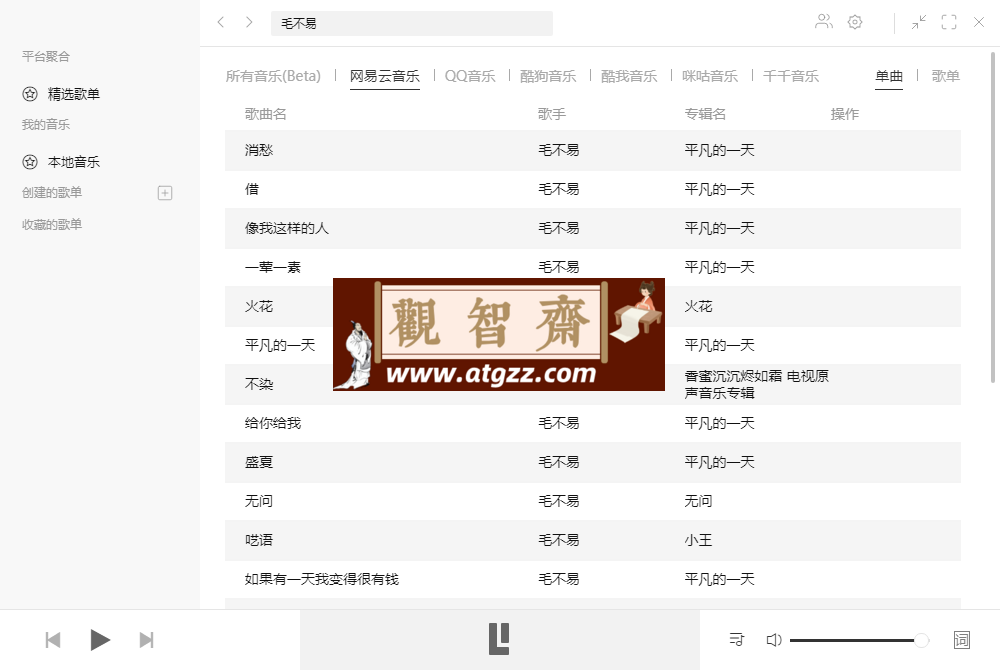Select the song 消愁

click(259, 150)
